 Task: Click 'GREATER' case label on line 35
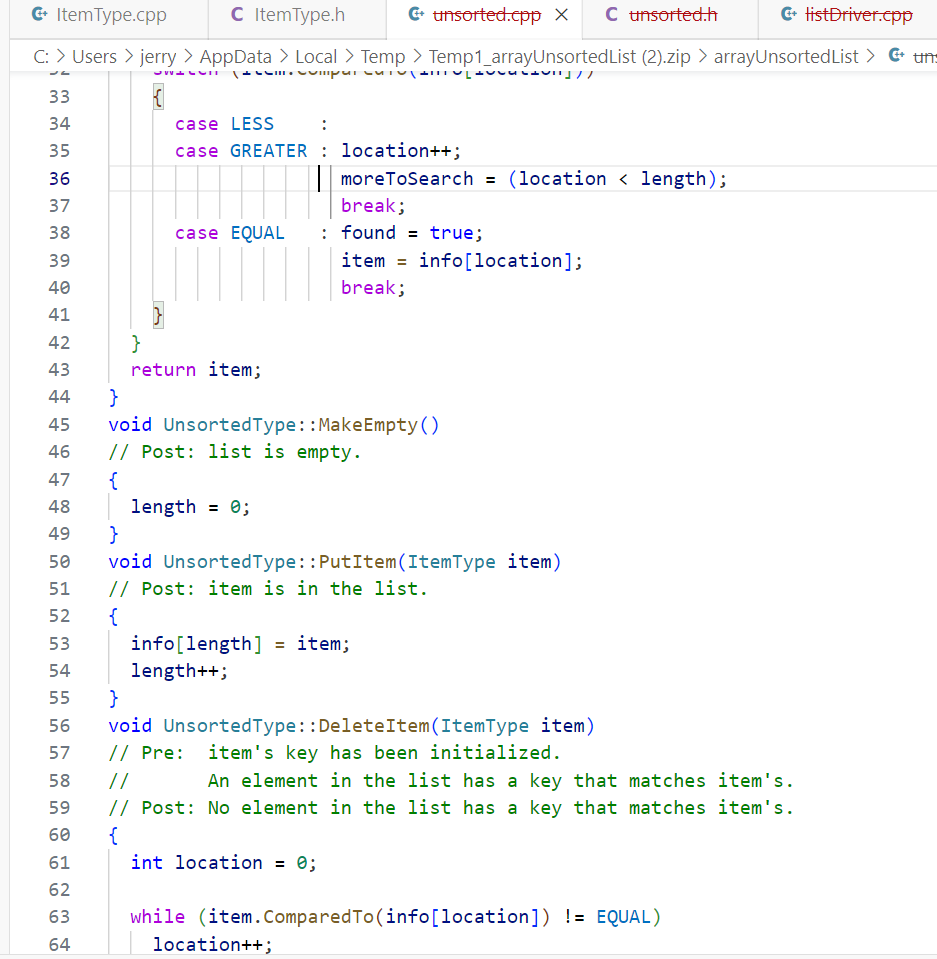tap(269, 150)
